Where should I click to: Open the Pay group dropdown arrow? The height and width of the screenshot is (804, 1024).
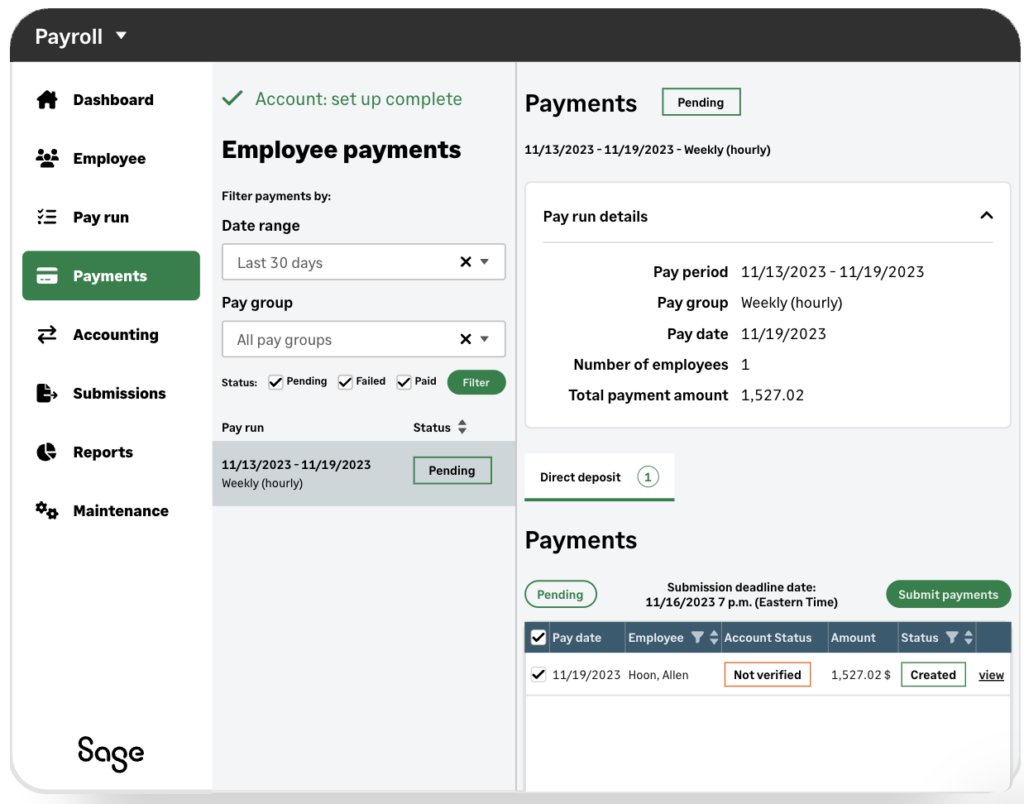pyautogui.click(x=485, y=339)
